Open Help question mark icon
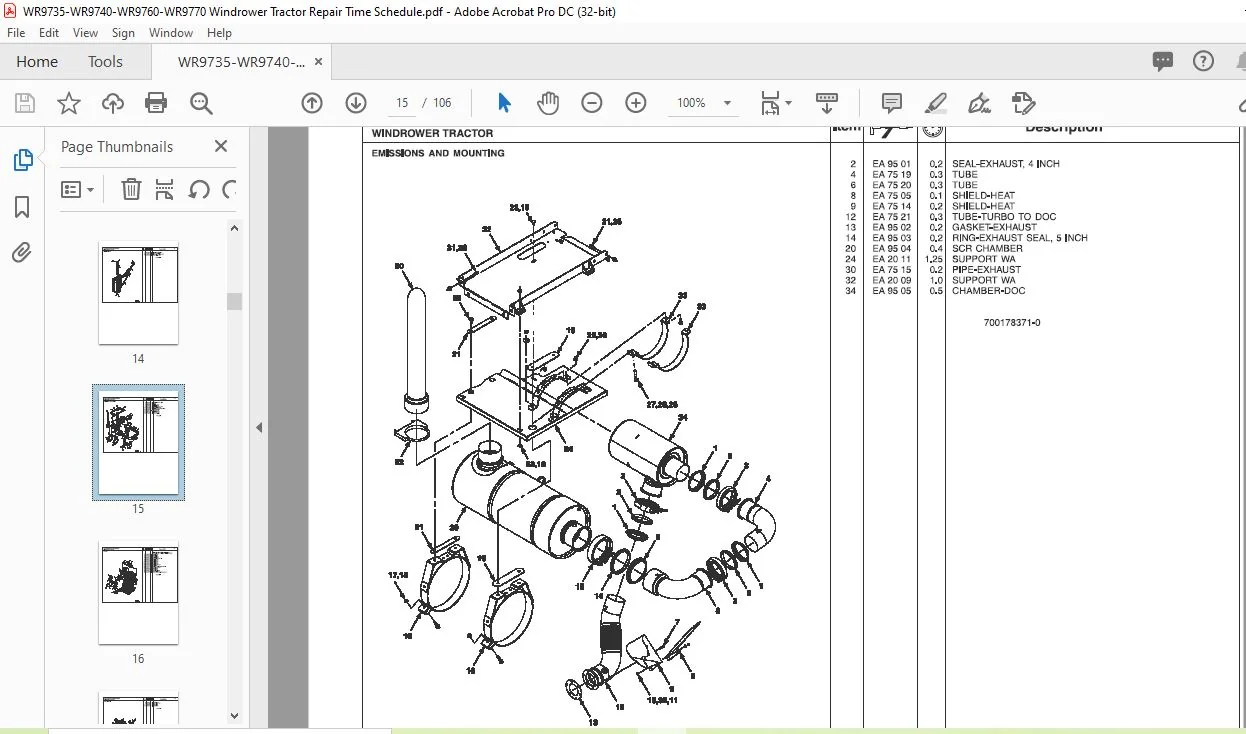 click(x=1203, y=61)
